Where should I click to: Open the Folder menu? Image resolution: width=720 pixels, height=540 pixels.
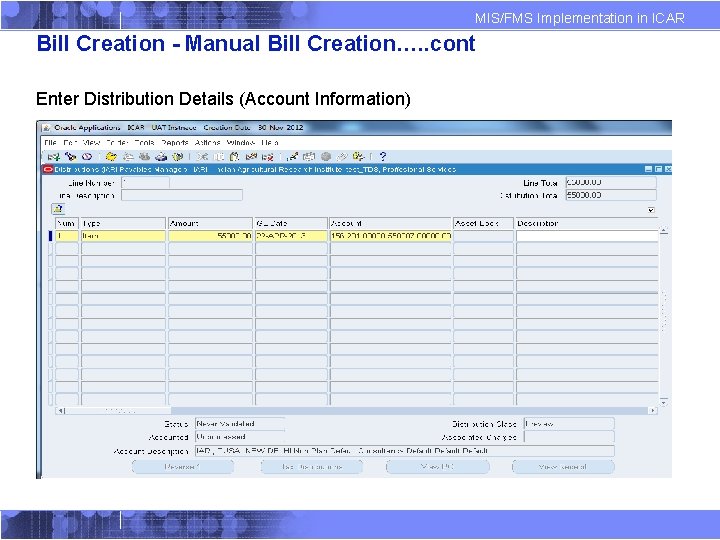pos(117,142)
